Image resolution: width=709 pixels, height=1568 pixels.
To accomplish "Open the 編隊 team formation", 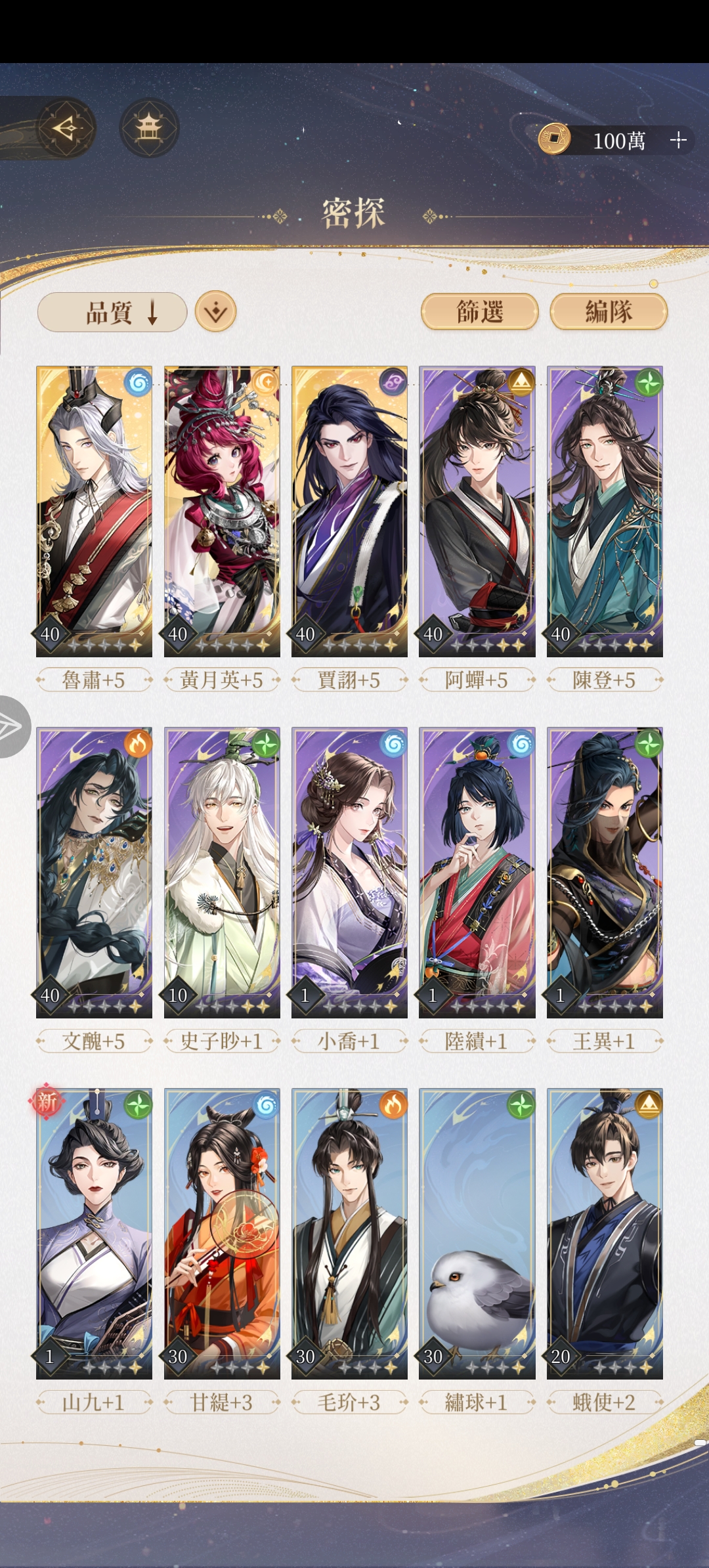I will pyautogui.click(x=609, y=311).
